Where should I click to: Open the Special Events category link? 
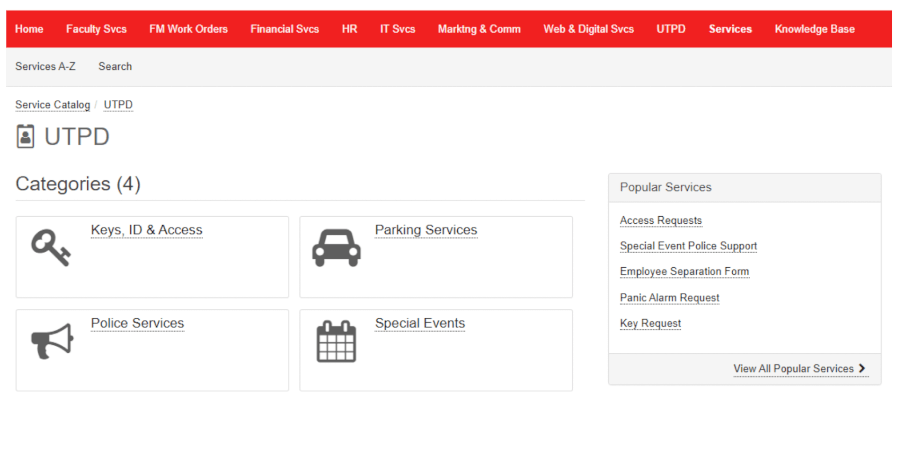tap(419, 323)
